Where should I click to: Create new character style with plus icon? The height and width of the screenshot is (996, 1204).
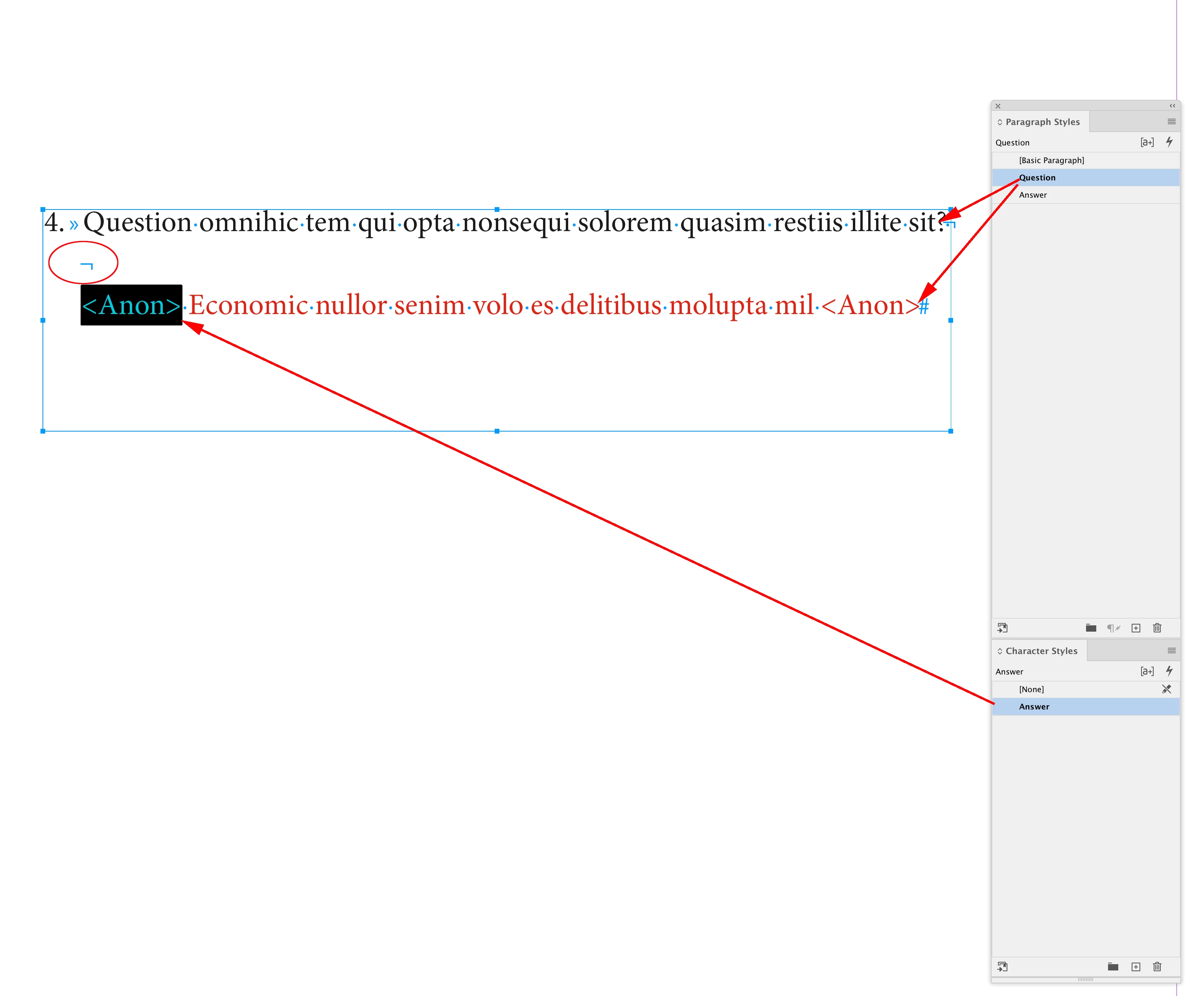1136,967
